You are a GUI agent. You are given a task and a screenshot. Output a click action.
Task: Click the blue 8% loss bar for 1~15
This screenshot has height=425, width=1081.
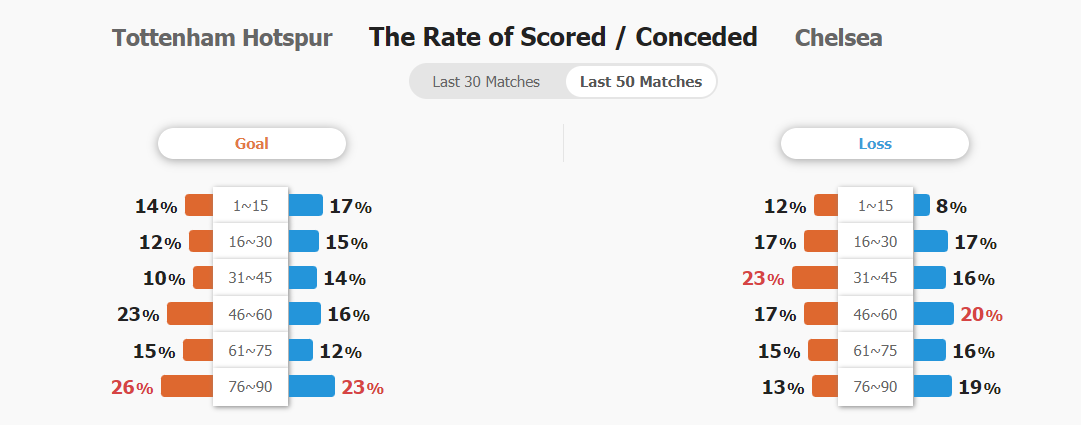click(922, 206)
